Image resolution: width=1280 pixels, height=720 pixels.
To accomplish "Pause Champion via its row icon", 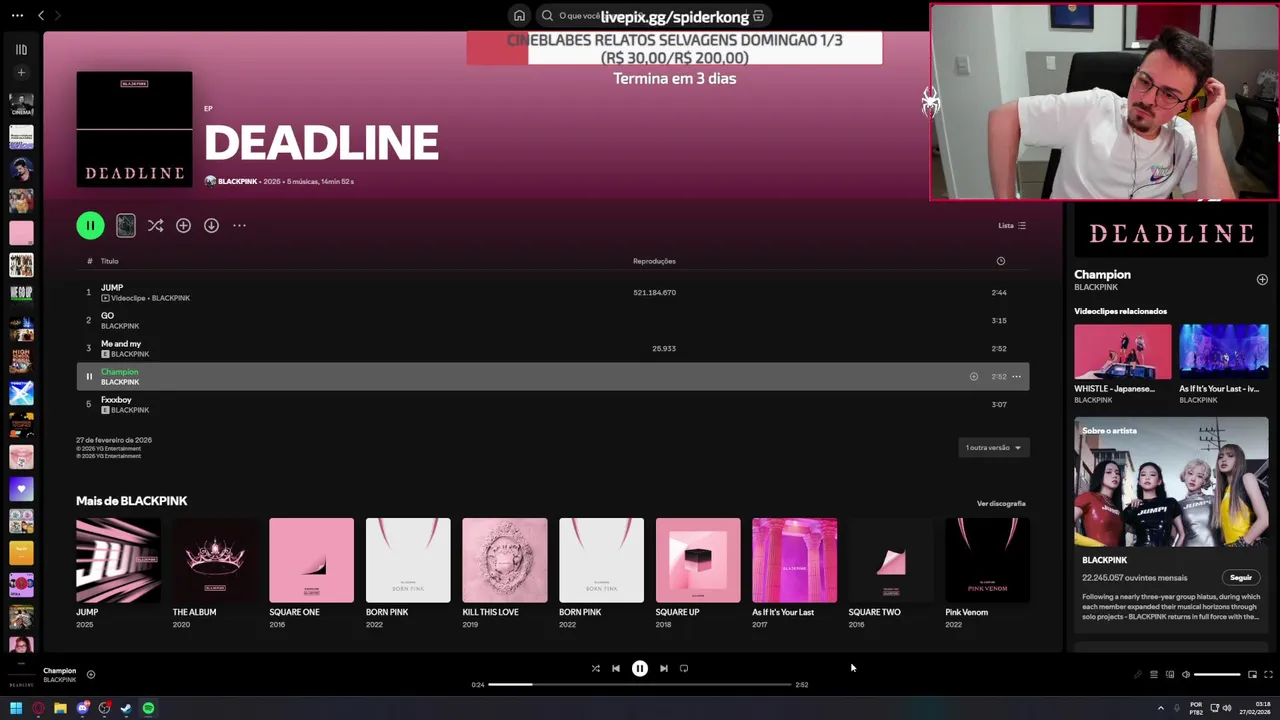I will pyautogui.click(x=88, y=377).
